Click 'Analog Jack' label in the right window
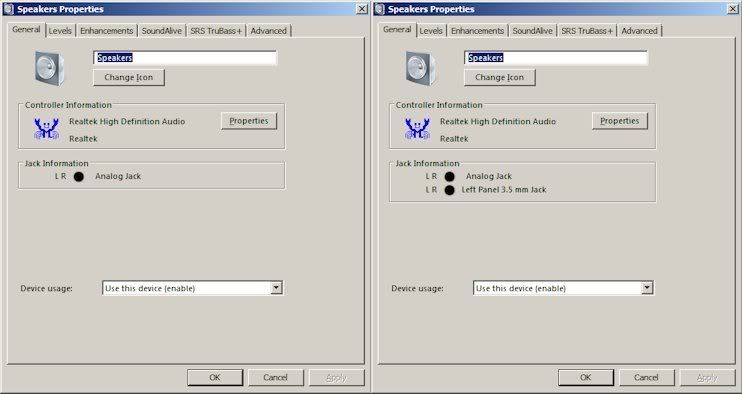Viewport: 742px width, 394px height. tap(489, 176)
